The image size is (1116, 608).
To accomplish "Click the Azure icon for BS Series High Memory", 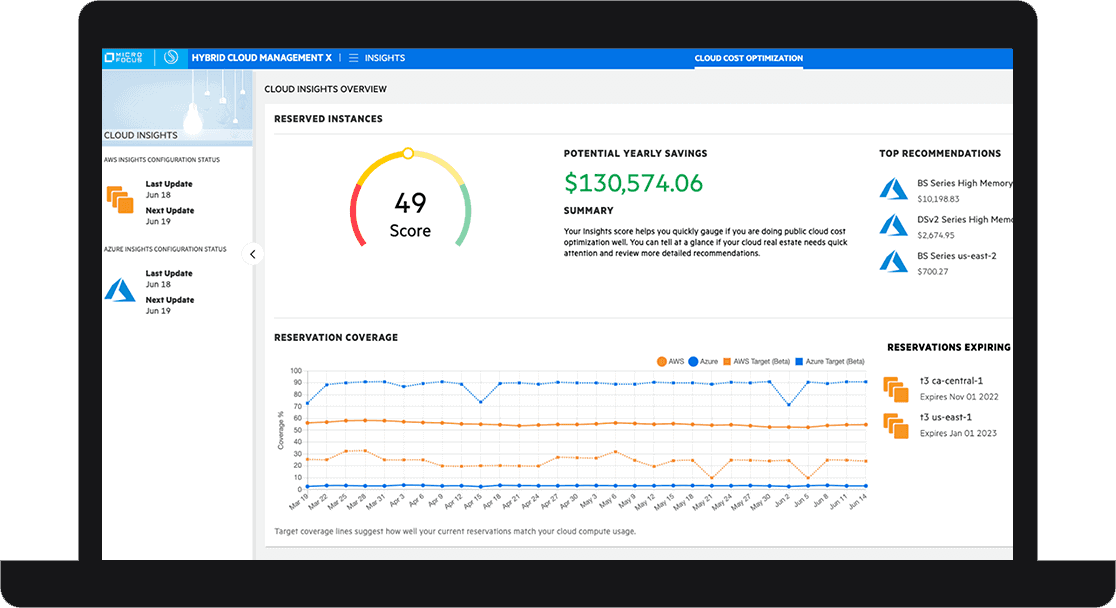I will coord(893,189).
